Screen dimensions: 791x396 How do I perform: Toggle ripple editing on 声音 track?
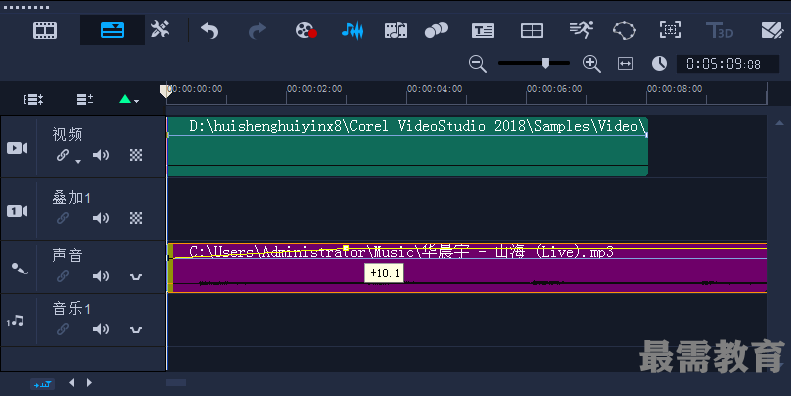pos(63,276)
